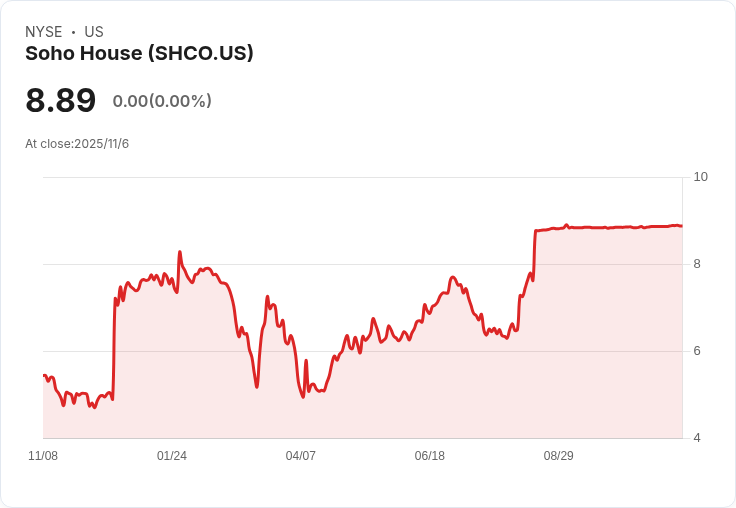Click the NYSE exchange label
The image size is (736, 508).
coord(44,32)
